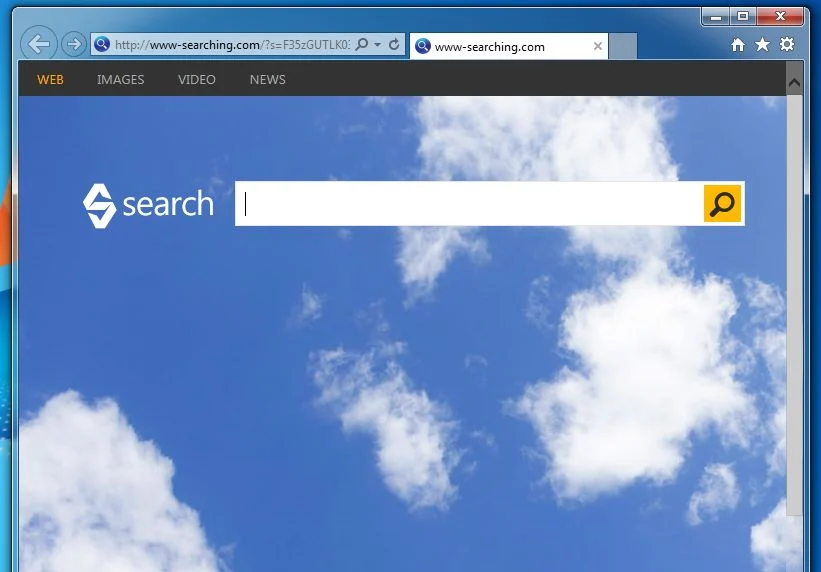This screenshot has height=572, width=821.
Task: Switch to the www-searching.com tab
Action: [508, 47]
